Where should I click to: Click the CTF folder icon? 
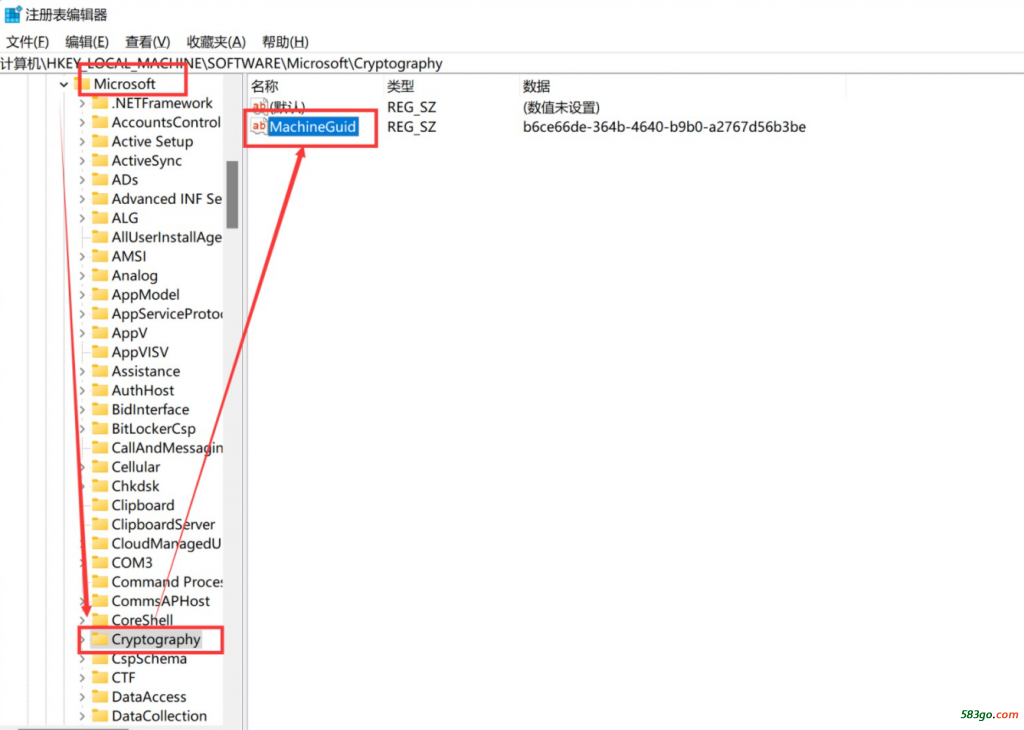[x=100, y=677]
